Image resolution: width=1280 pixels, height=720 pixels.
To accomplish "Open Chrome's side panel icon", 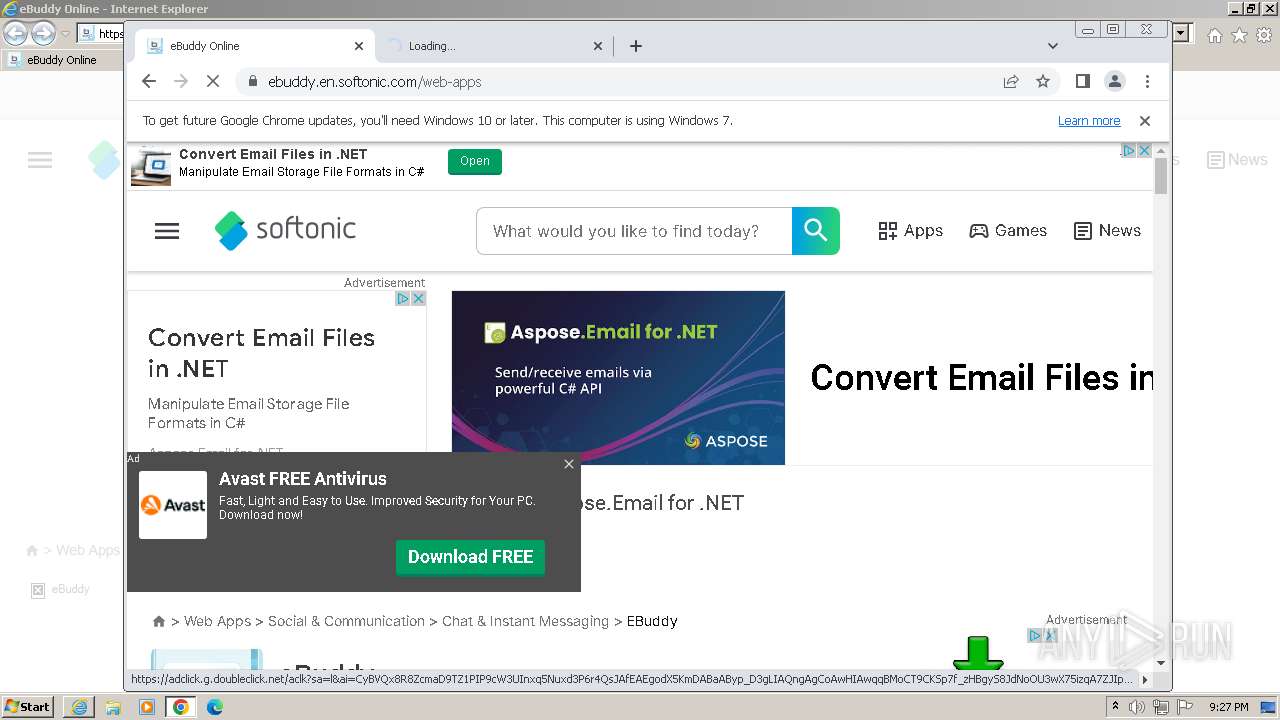I will click(x=1082, y=81).
